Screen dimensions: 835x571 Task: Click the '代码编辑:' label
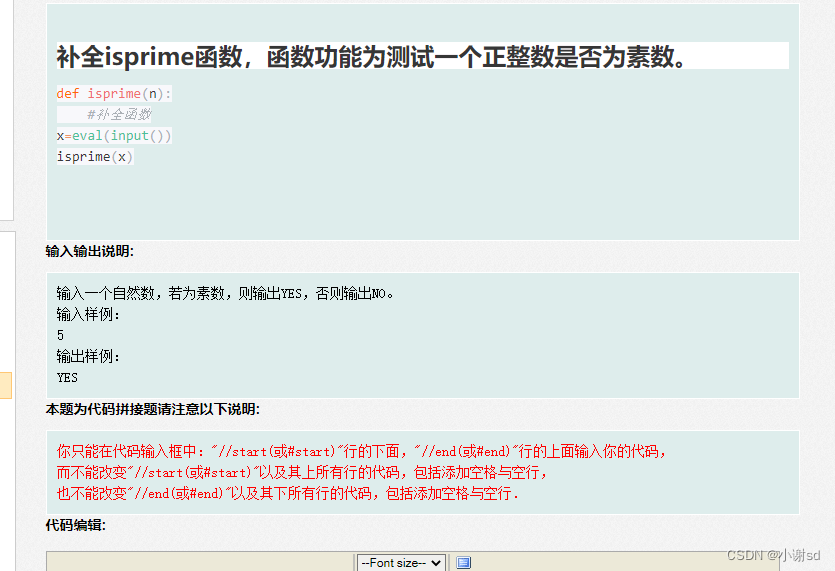coord(76,525)
